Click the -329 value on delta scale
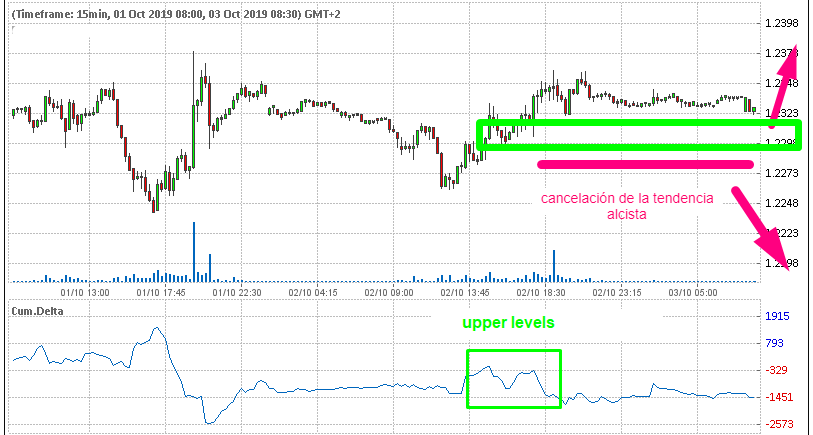 (x=778, y=370)
